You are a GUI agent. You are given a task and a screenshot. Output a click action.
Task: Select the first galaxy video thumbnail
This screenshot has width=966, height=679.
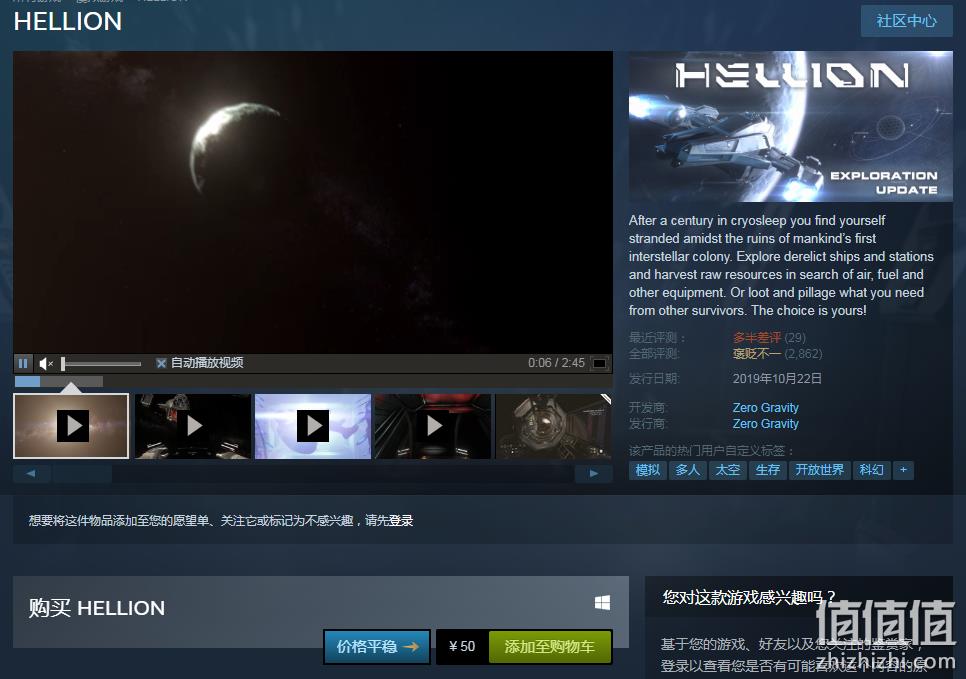(x=71, y=426)
